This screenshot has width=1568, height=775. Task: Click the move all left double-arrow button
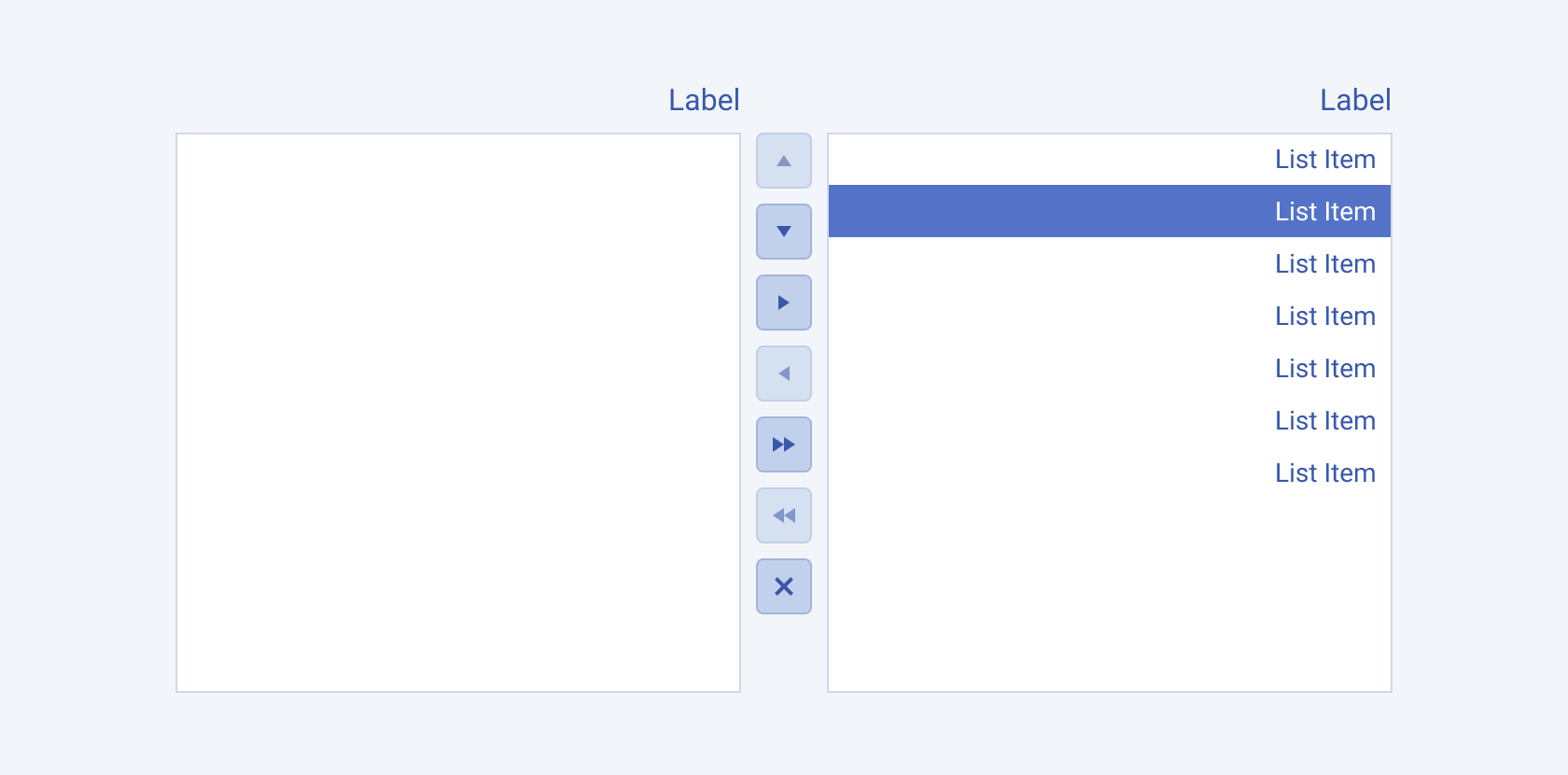(783, 514)
